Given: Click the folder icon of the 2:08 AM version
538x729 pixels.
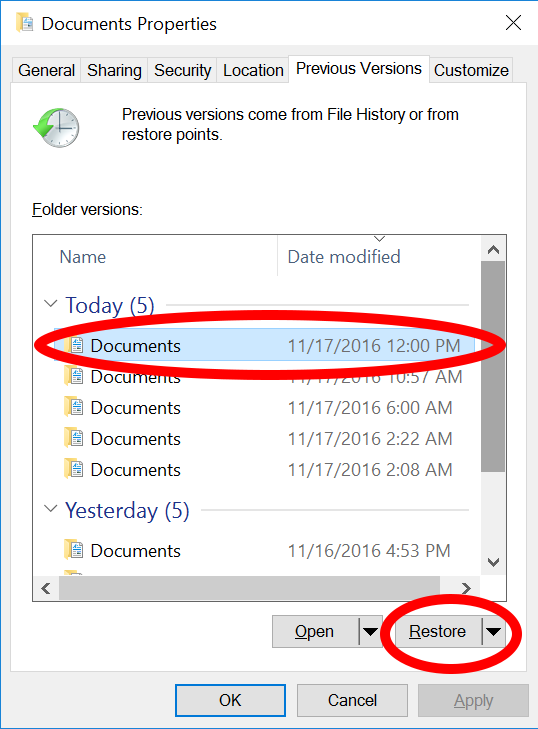Looking at the screenshot, I should pyautogui.click(x=74, y=469).
